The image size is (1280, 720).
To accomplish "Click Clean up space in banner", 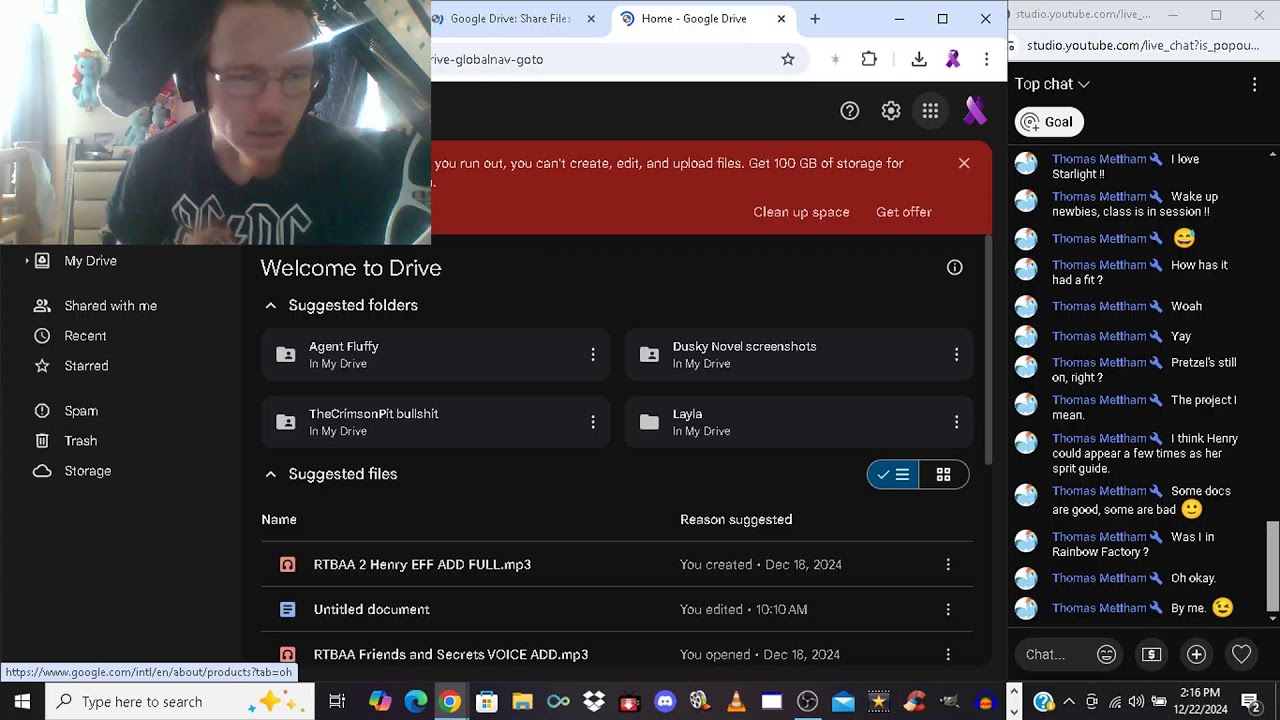I will coord(801,212).
